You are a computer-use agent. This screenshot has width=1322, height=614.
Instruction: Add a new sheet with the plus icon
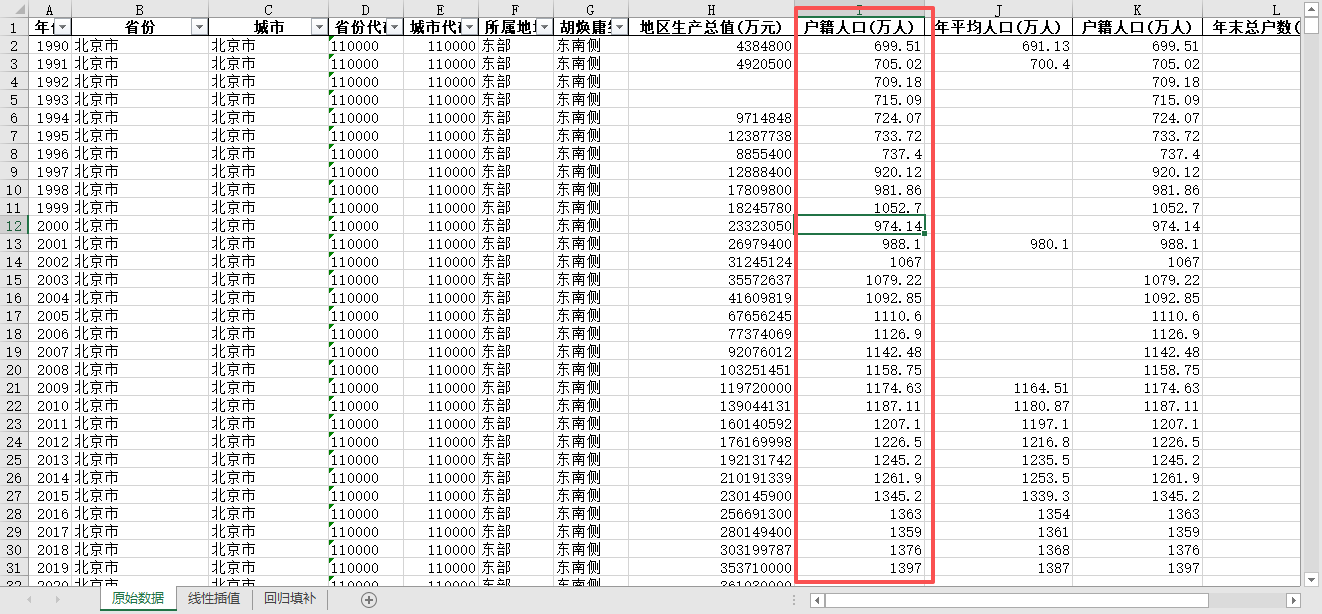[x=369, y=600]
